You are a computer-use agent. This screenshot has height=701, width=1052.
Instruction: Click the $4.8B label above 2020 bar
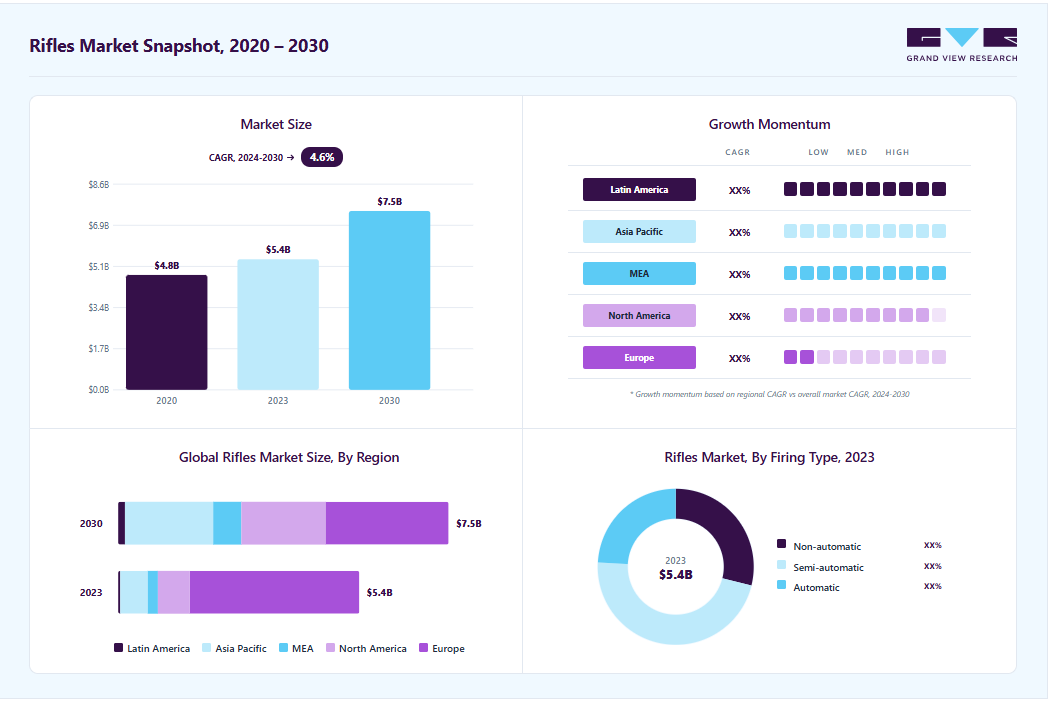[167, 266]
